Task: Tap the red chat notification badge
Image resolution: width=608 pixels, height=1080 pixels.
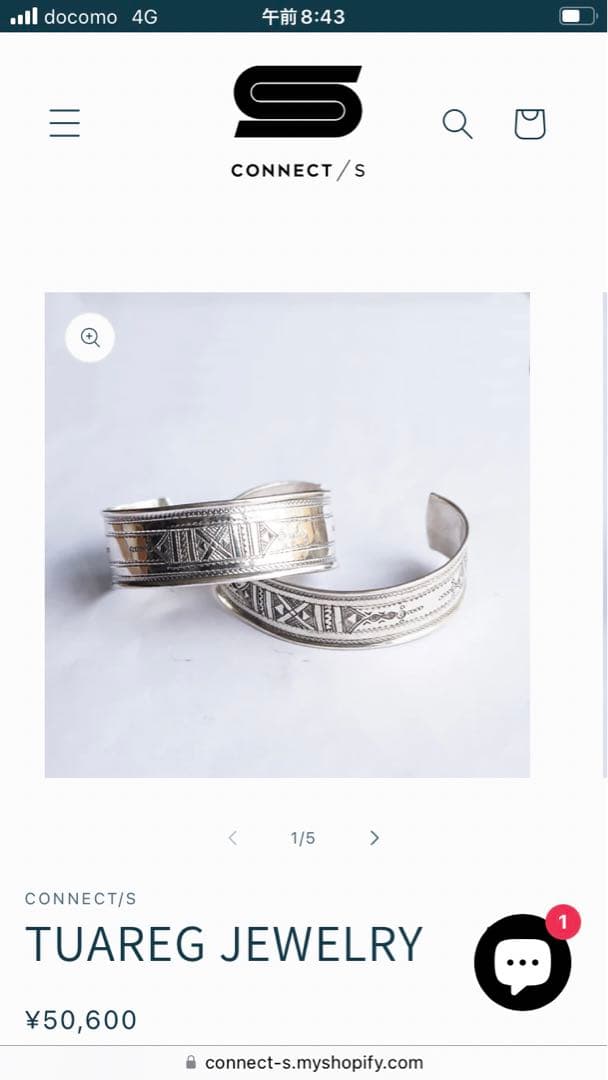Action: click(x=563, y=922)
